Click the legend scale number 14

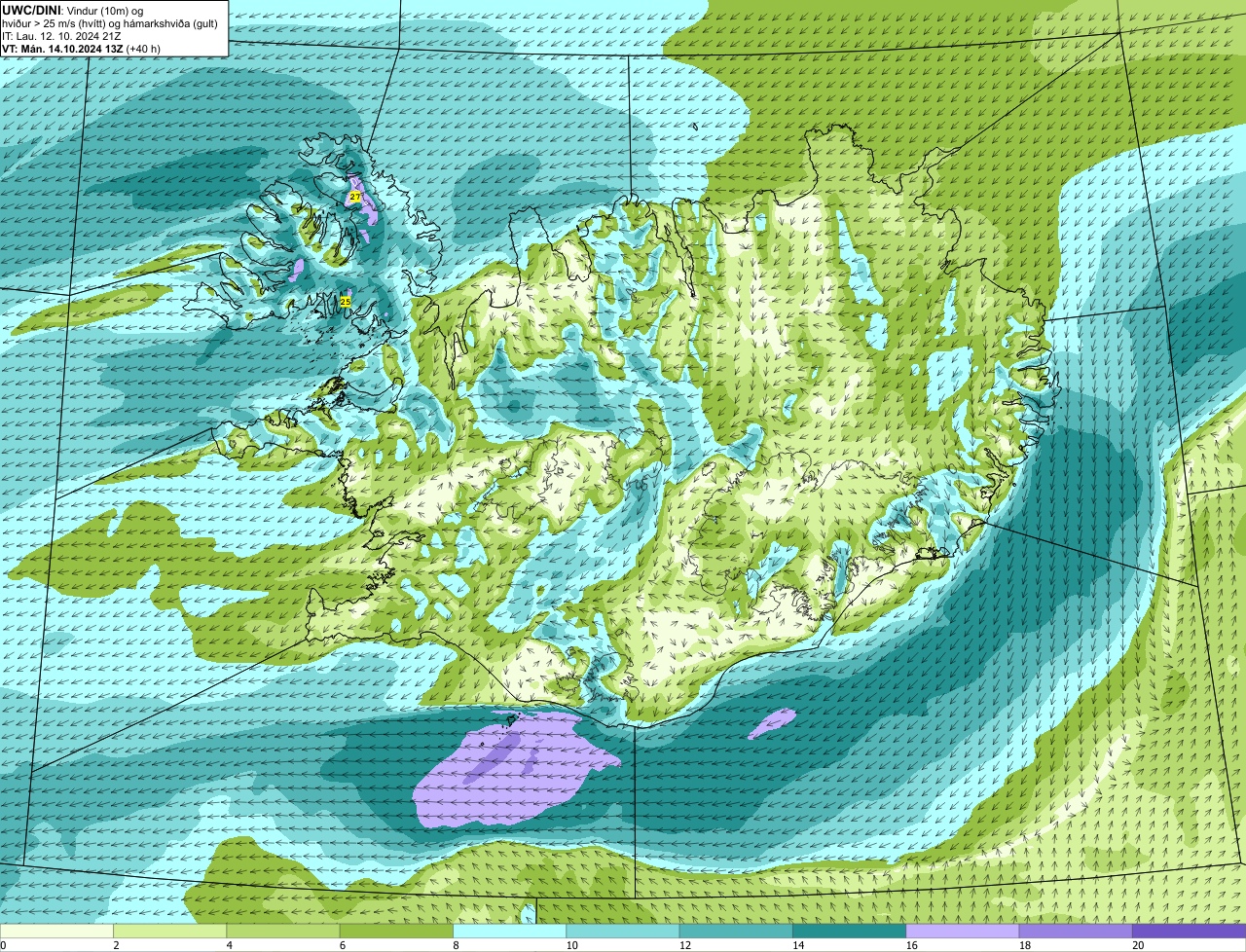click(x=798, y=945)
